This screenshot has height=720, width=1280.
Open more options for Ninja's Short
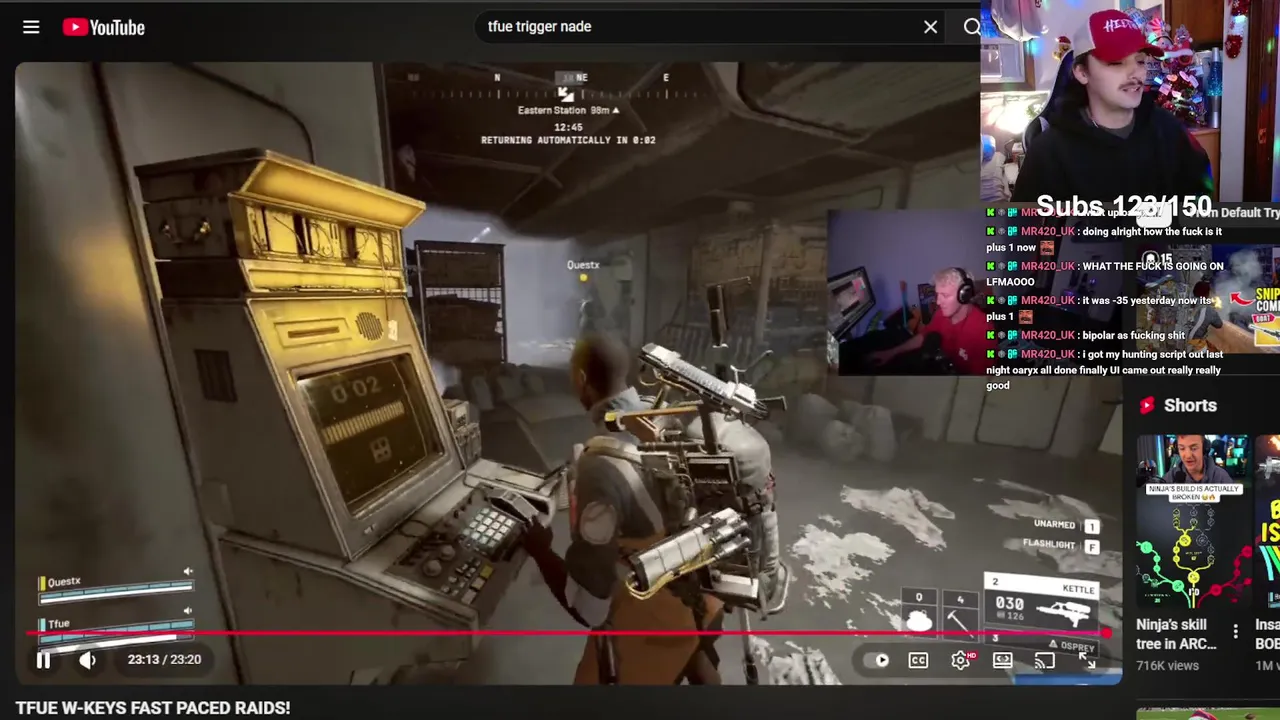coord(1235,631)
